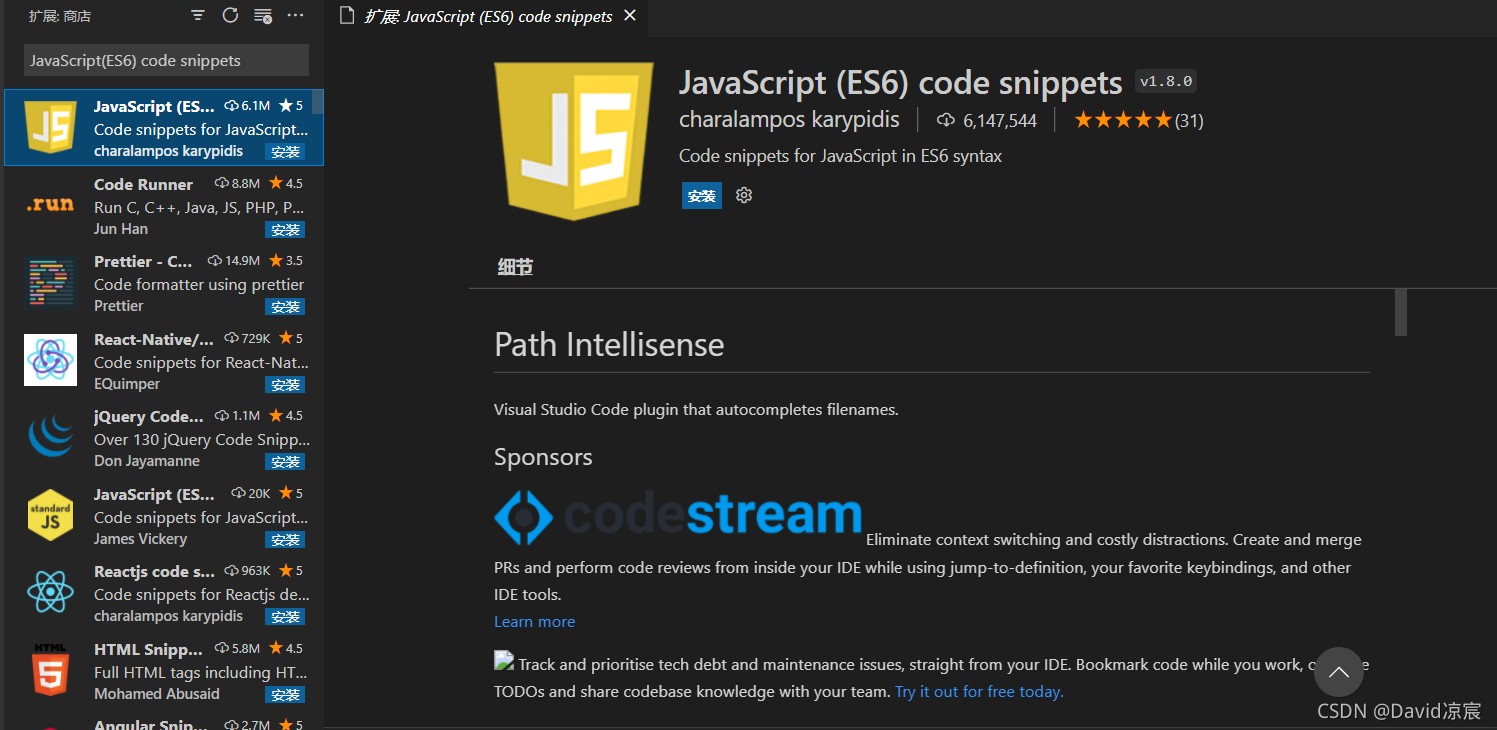Install the Prettier code formatter
The height and width of the screenshot is (730, 1497).
[285, 307]
